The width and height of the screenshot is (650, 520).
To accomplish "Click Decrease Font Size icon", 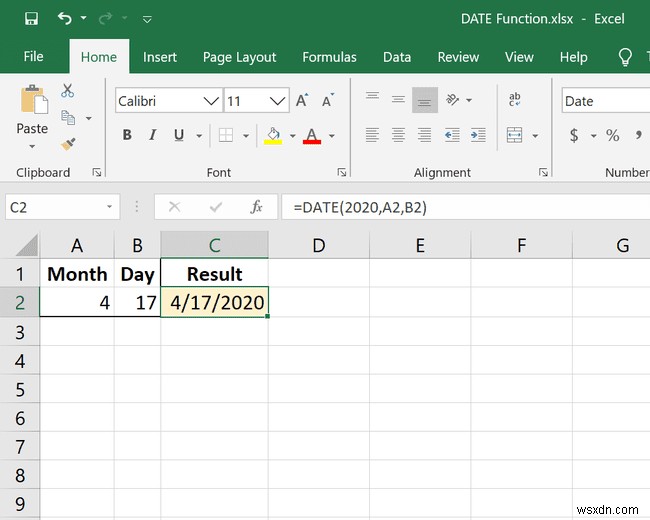I will [328, 100].
